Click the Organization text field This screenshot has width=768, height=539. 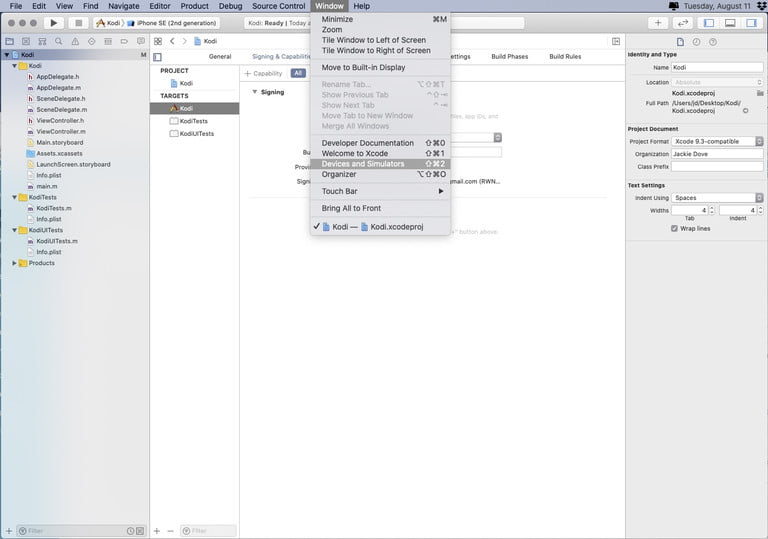(717, 154)
